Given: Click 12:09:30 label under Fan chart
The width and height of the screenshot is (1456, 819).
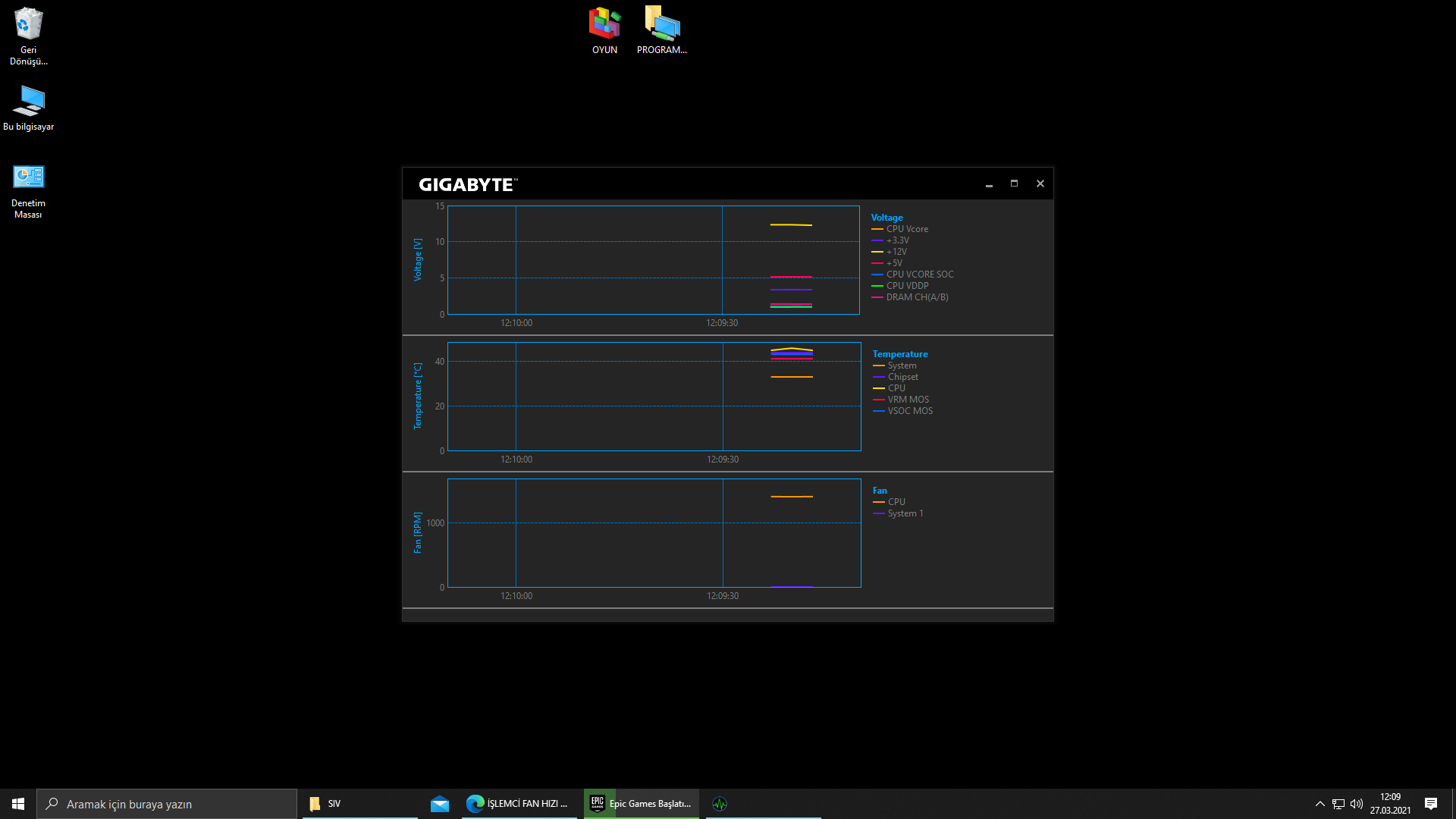Looking at the screenshot, I should pyautogui.click(x=723, y=595).
